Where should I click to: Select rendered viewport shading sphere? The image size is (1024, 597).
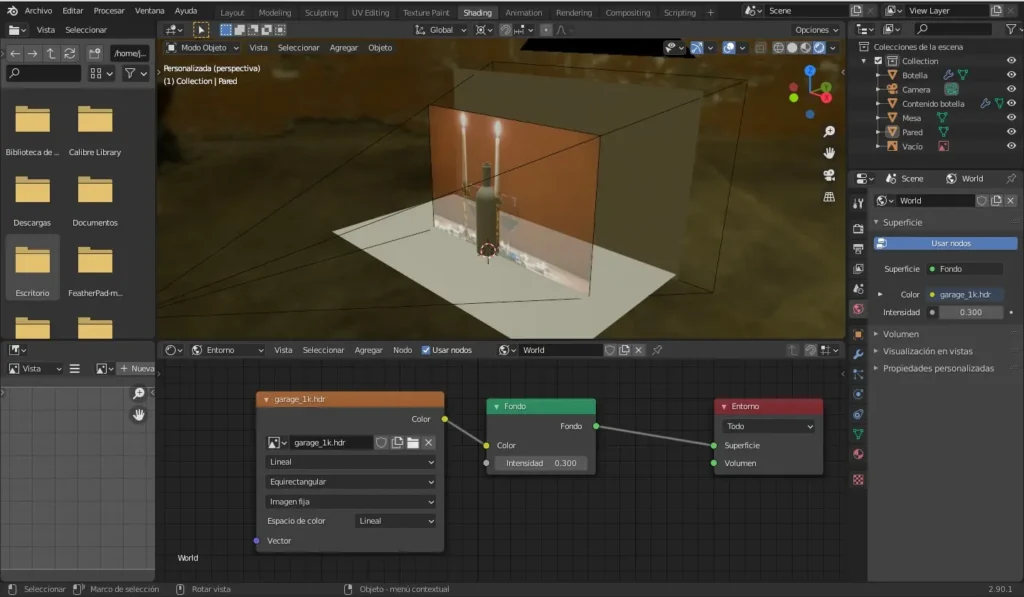(819, 48)
